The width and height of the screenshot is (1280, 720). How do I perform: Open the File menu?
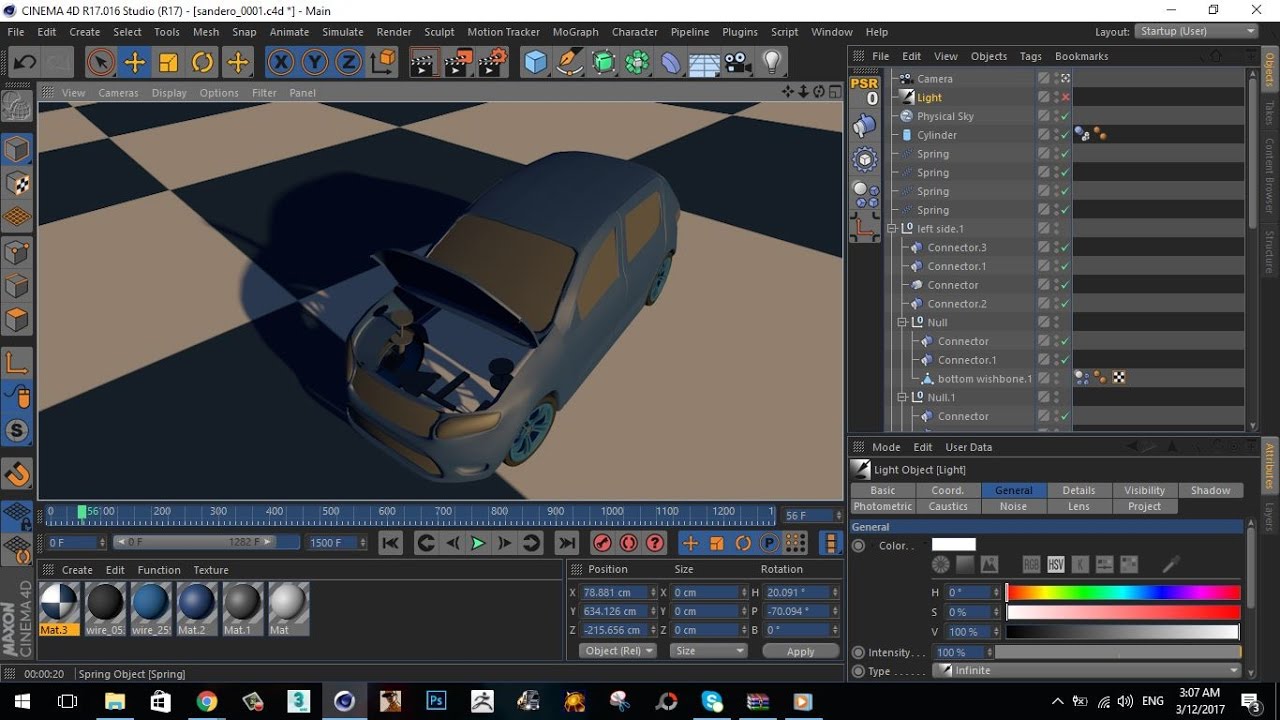coord(16,32)
